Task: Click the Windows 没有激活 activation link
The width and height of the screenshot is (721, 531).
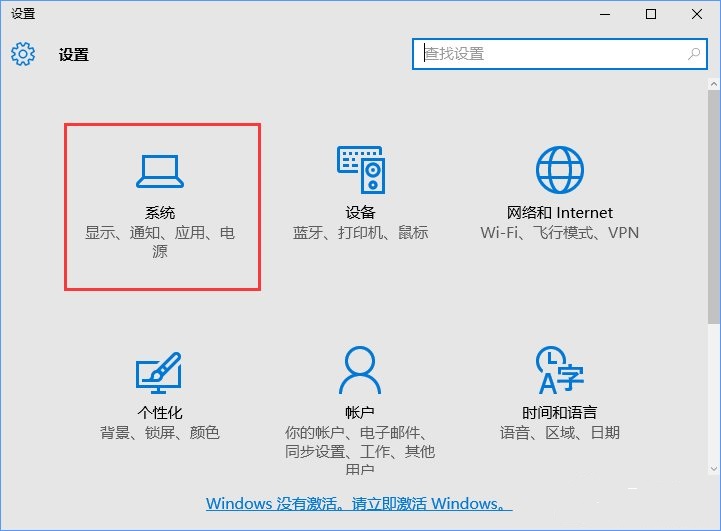Action: pos(359,503)
